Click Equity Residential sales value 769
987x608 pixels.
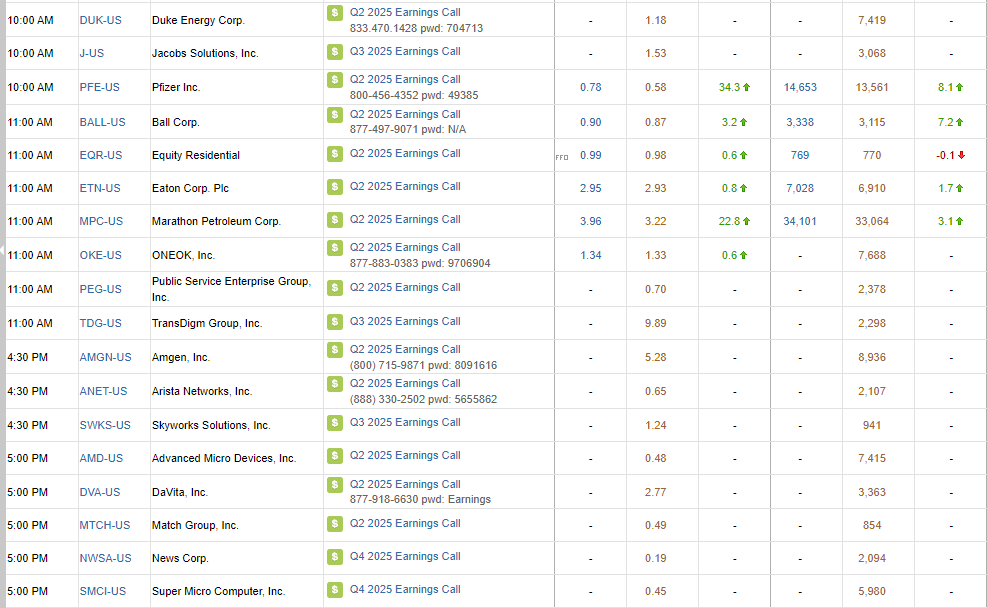[x=800, y=155]
